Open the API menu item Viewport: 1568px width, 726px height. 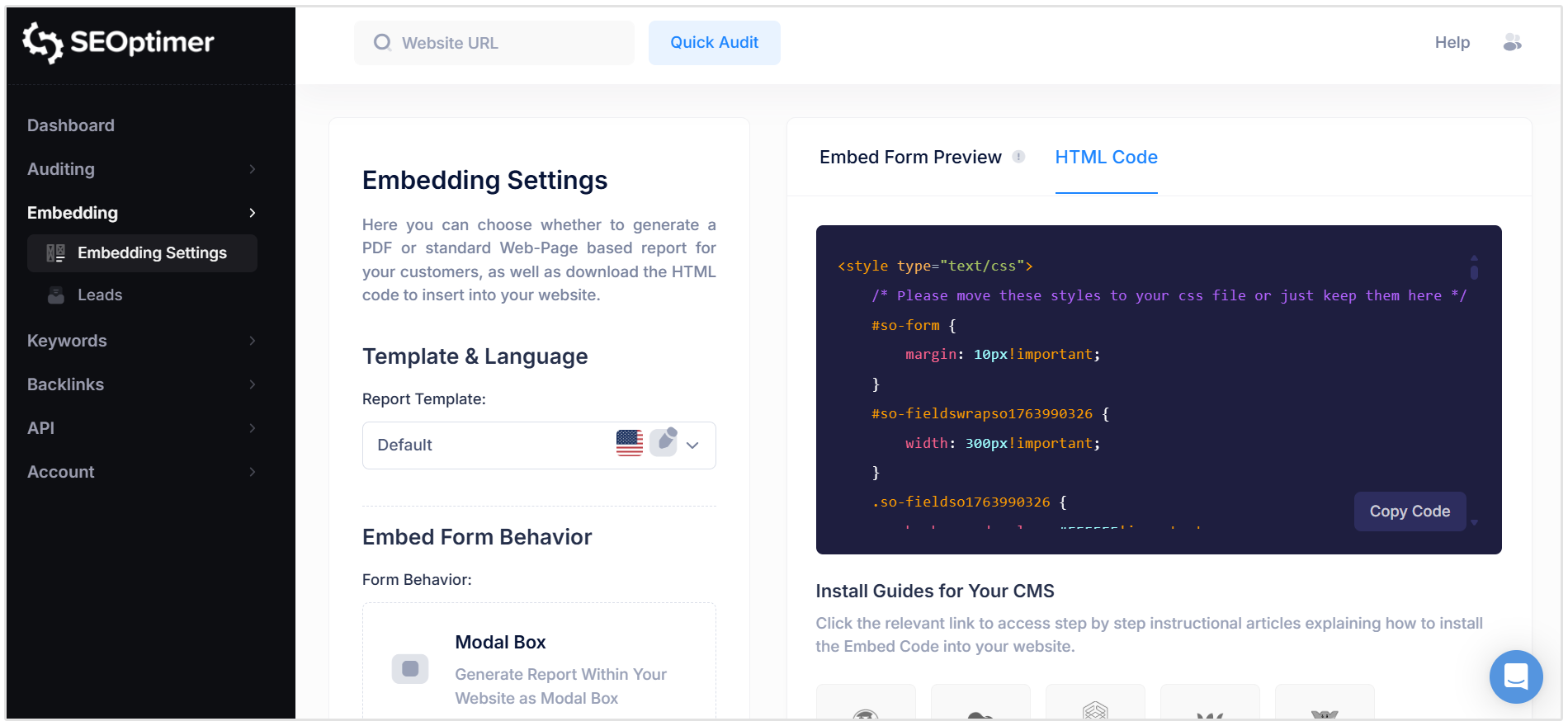coord(40,428)
